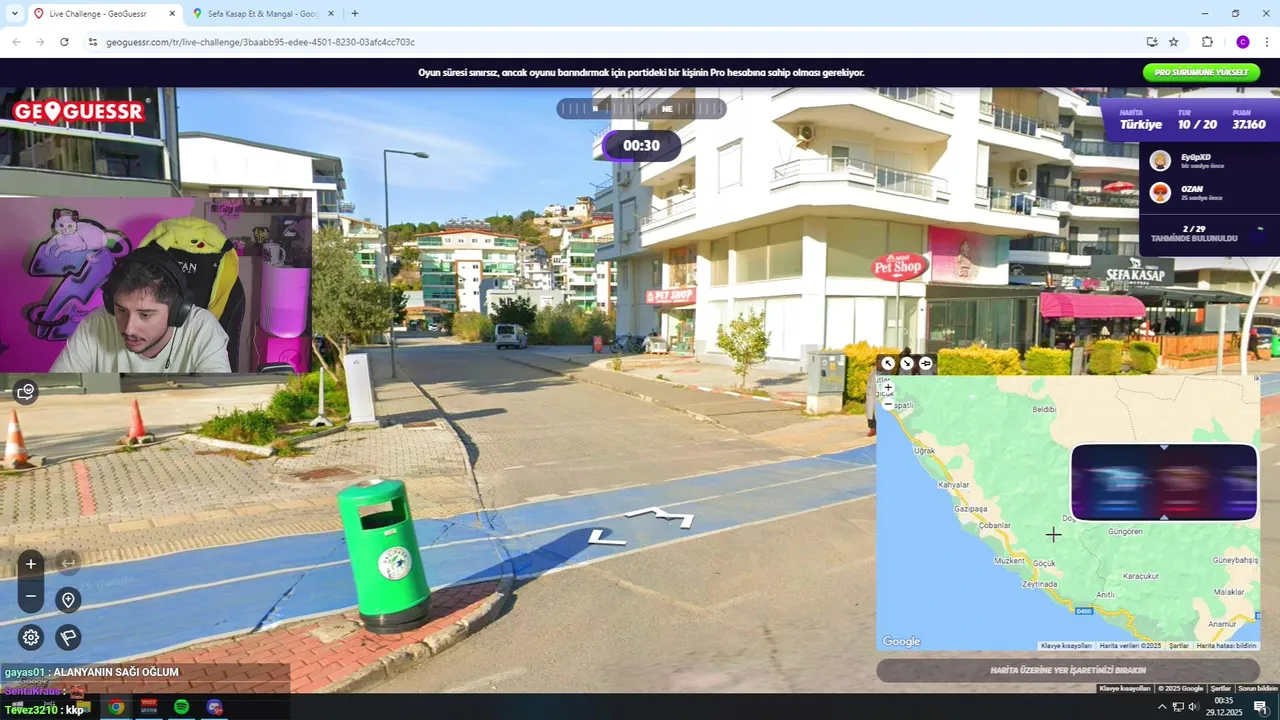1280x720 pixels.
Task: Click Gazipaşa on the guess map
Action: [970, 509]
